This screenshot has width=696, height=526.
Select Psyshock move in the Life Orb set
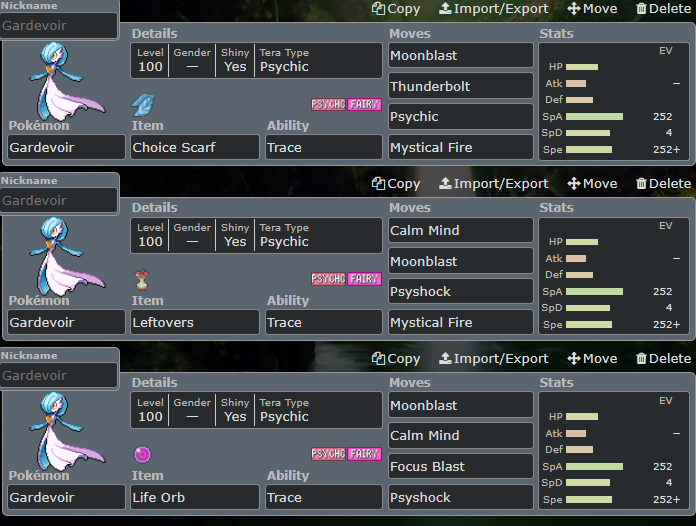click(x=461, y=497)
